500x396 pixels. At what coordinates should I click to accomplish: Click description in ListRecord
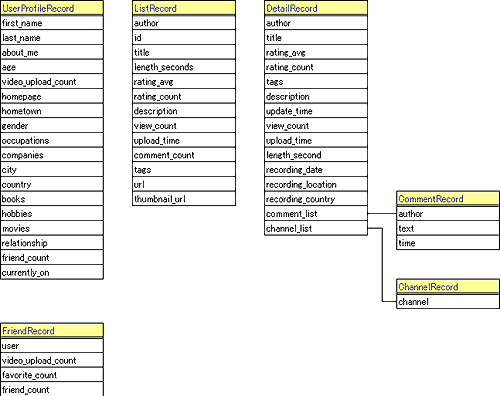click(184, 111)
